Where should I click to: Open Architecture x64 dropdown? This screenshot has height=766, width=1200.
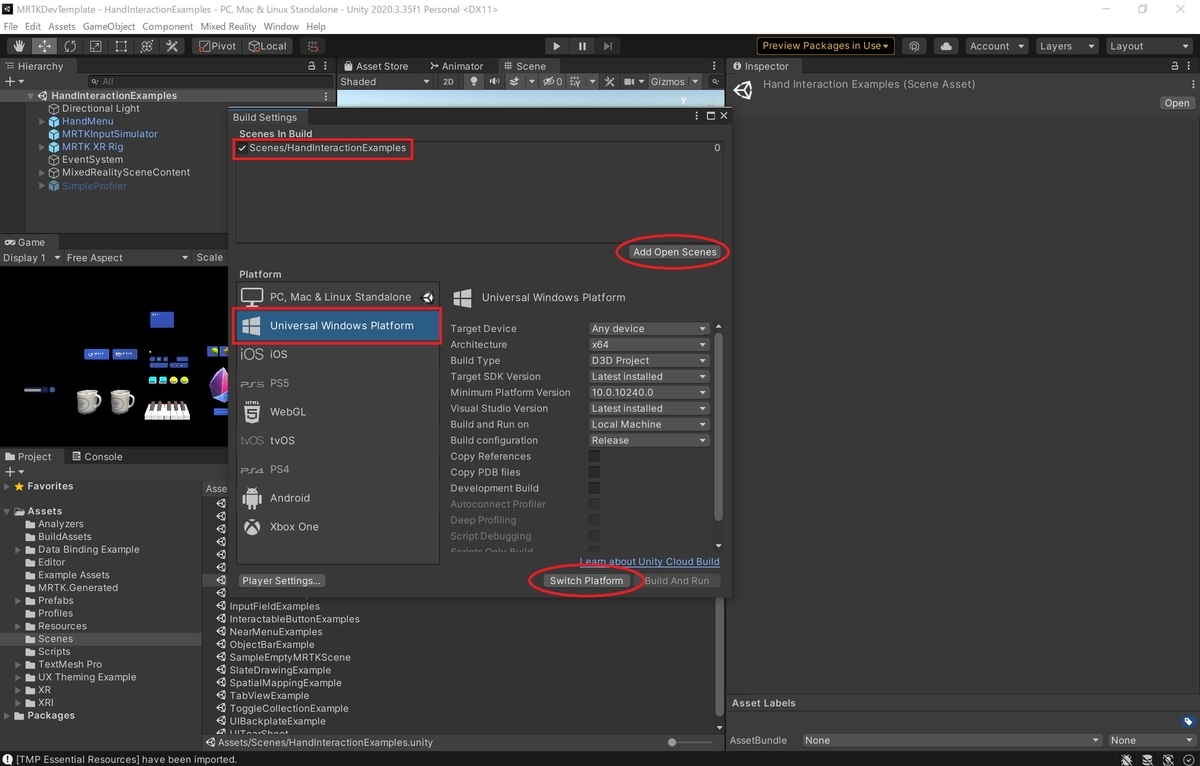pyautogui.click(x=649, y=344)
